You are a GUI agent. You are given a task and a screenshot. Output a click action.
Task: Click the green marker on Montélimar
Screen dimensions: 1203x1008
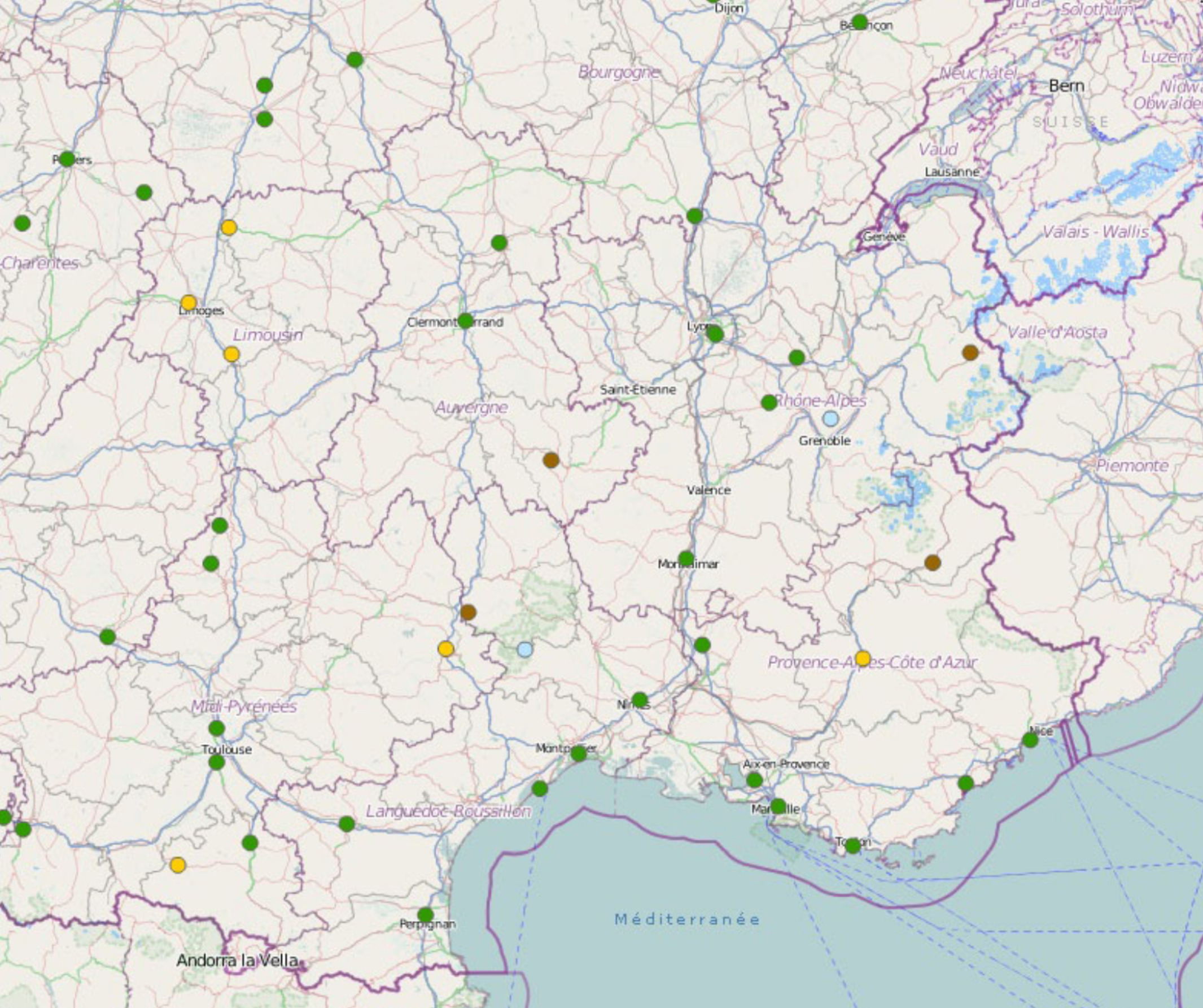pos(686,558)
